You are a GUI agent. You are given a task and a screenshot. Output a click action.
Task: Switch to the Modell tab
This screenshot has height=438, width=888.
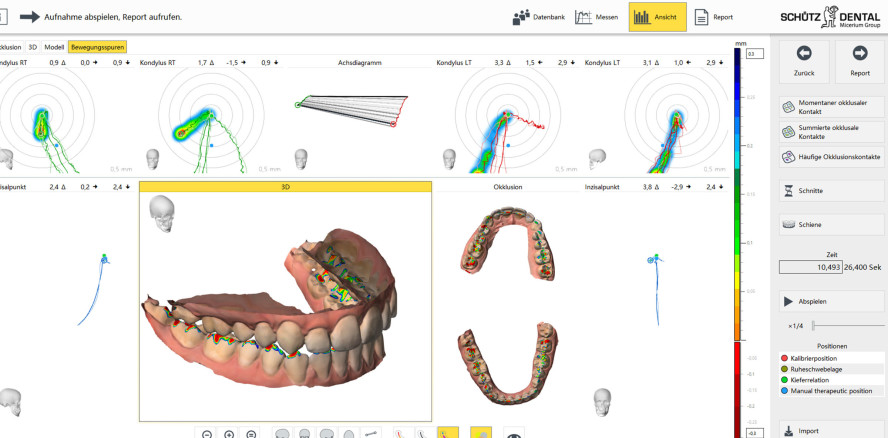(x=54, y=47)
